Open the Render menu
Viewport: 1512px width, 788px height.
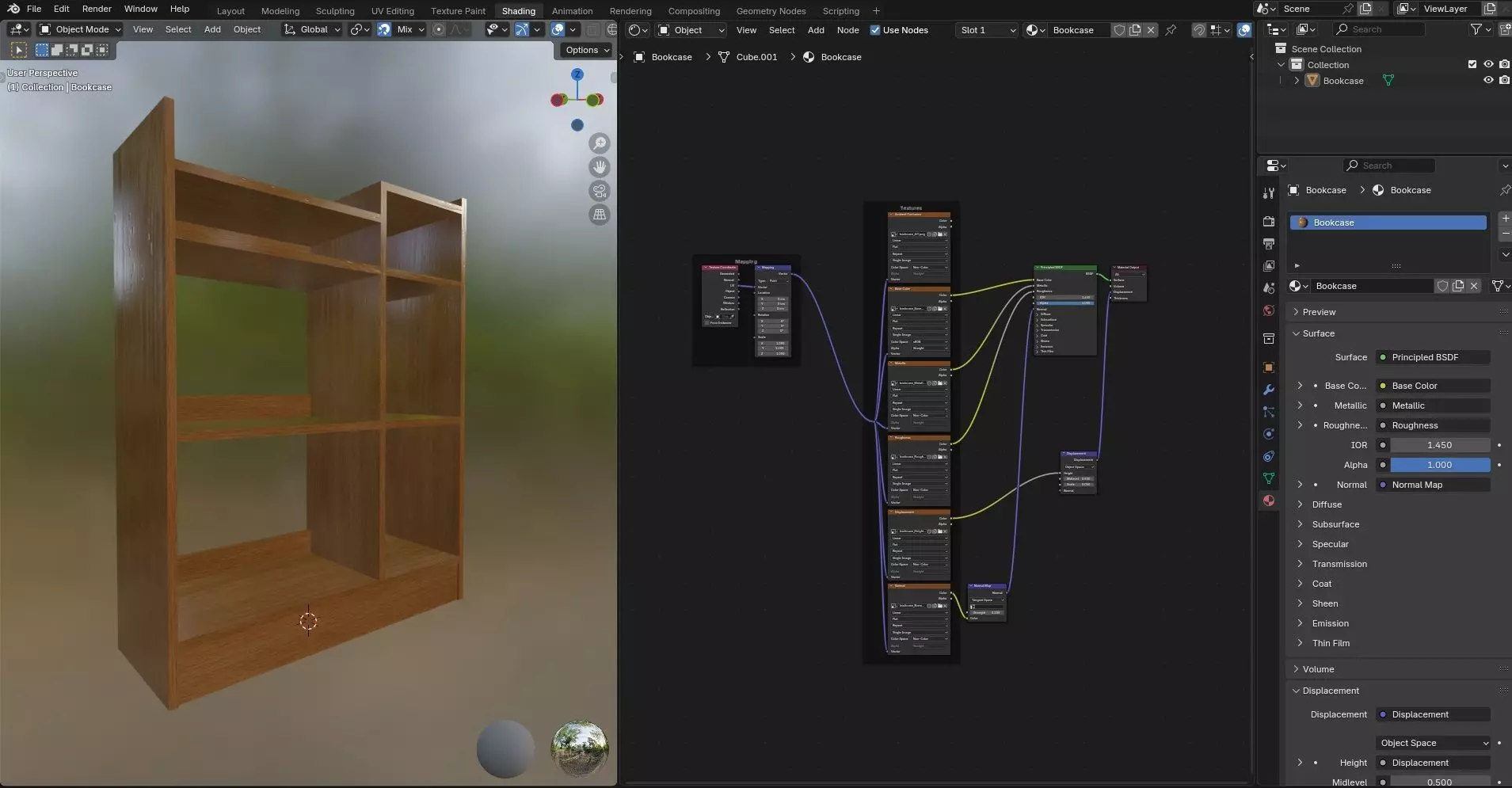(x=97, y=9)
